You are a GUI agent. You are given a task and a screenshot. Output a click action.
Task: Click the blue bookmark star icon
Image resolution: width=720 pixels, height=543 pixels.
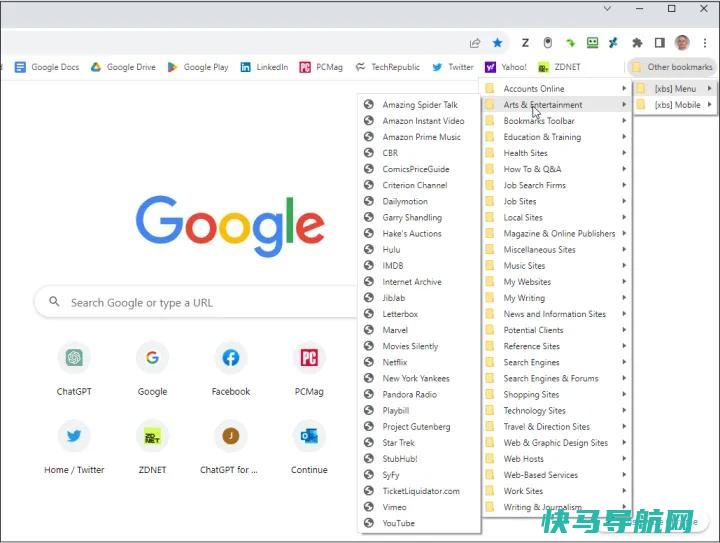click(x=497, y=43)
